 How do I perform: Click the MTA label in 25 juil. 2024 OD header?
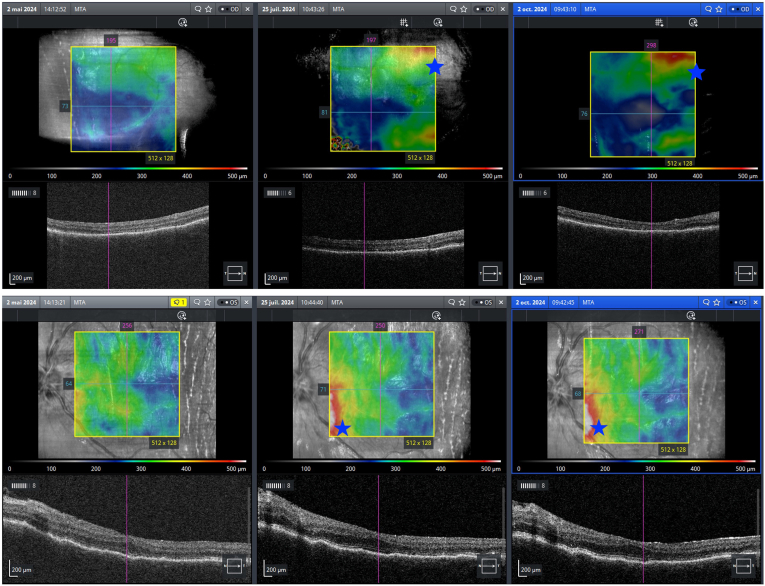click(x=338, y=9)
